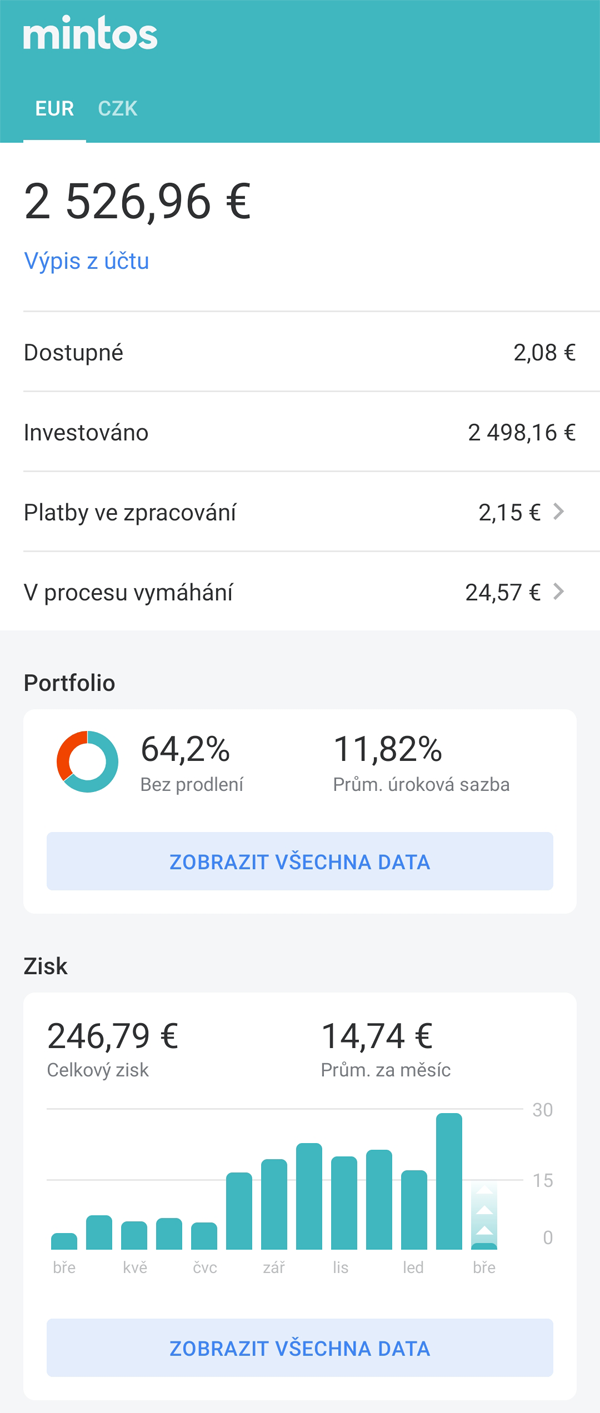The image size is (600, 1413).
Task: Click the portfolio donut chart icon
Action: pyautogui.click(x=87, y=762)
